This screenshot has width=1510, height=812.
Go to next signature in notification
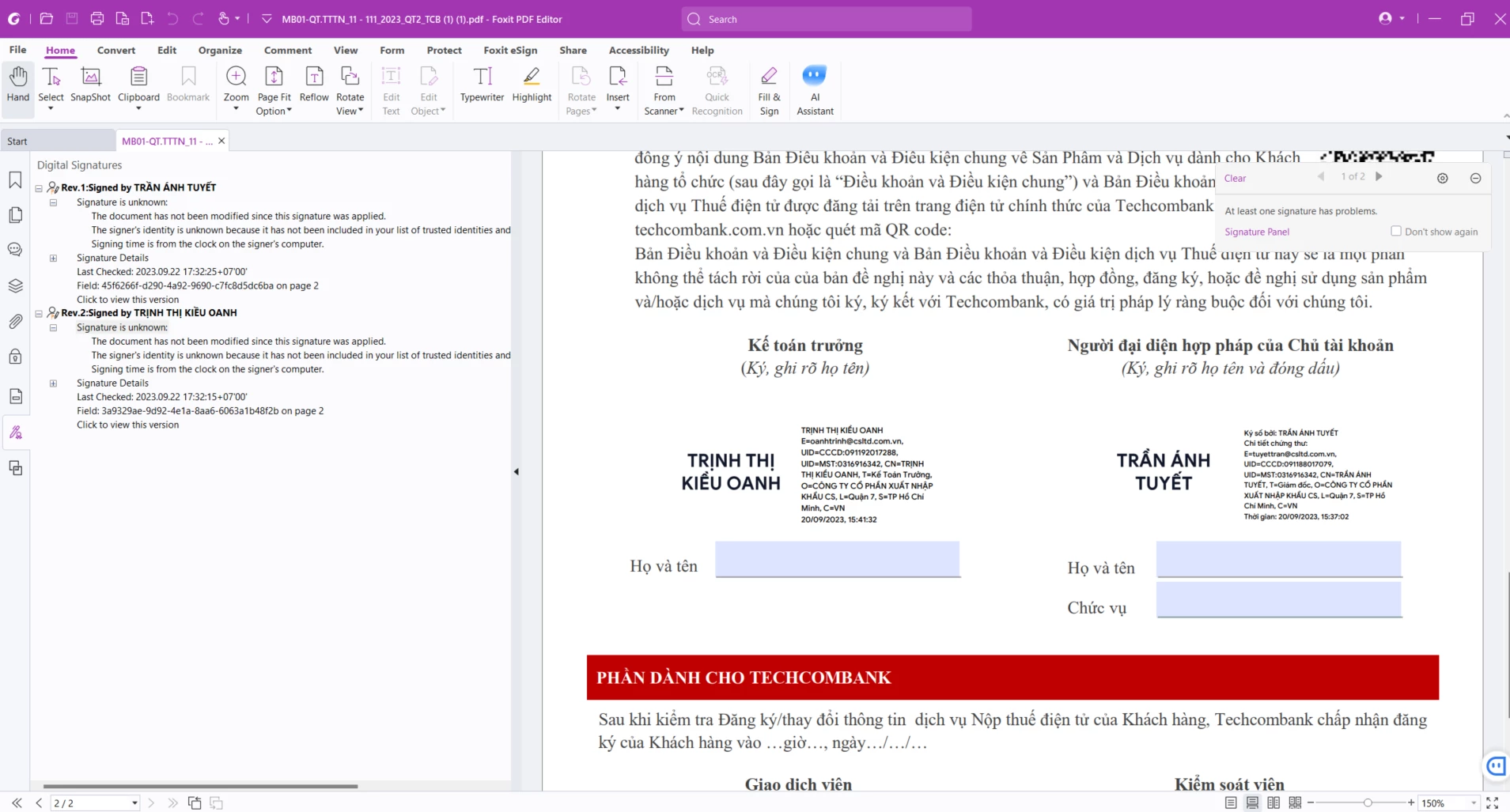pos(1379,176)
